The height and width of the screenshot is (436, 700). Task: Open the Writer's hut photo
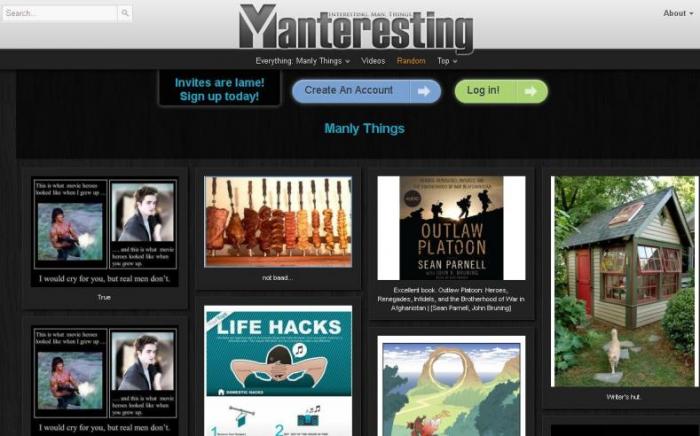point(624,281)
